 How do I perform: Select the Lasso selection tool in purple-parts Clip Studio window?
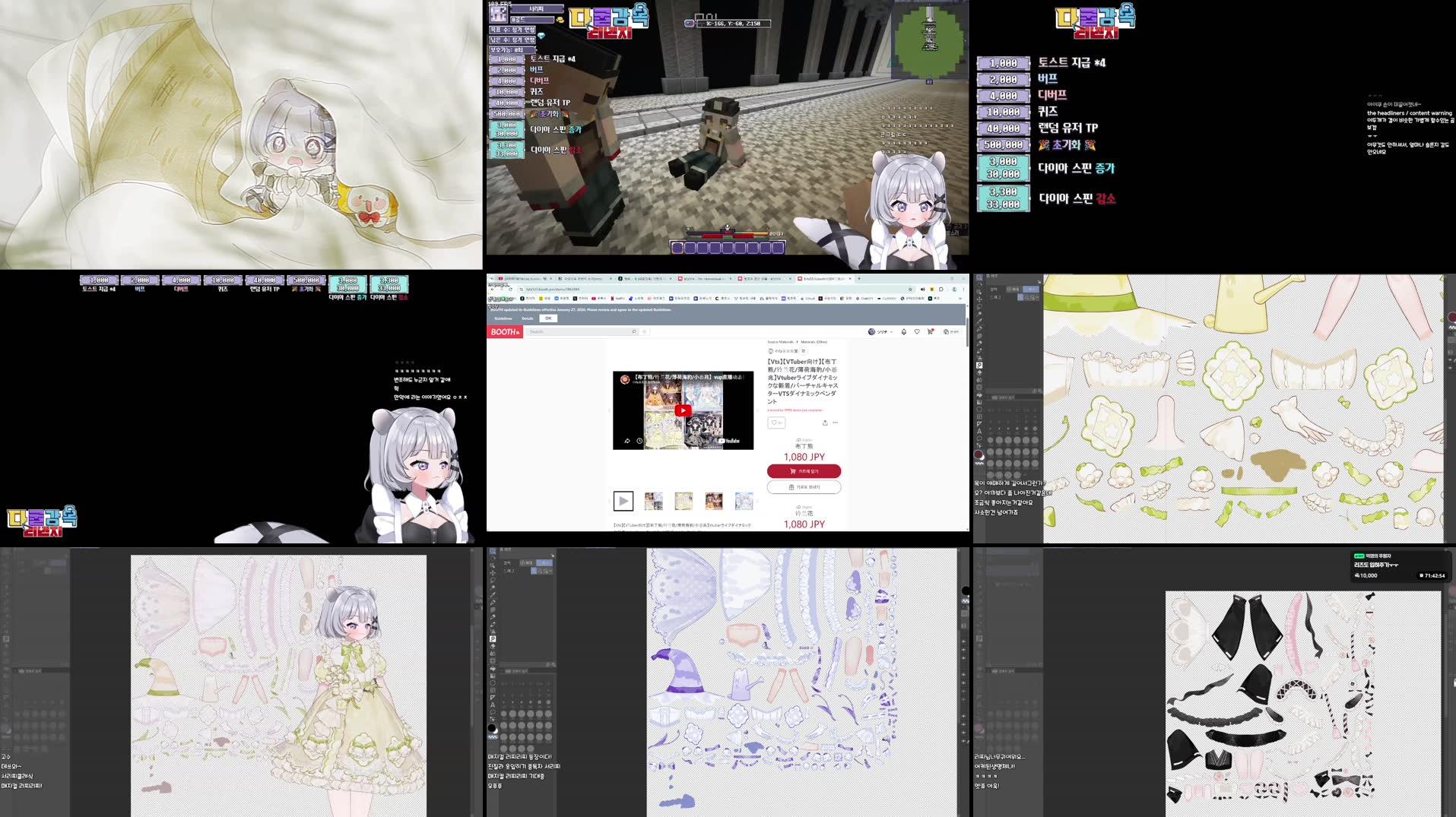click(x=493, y=580)
